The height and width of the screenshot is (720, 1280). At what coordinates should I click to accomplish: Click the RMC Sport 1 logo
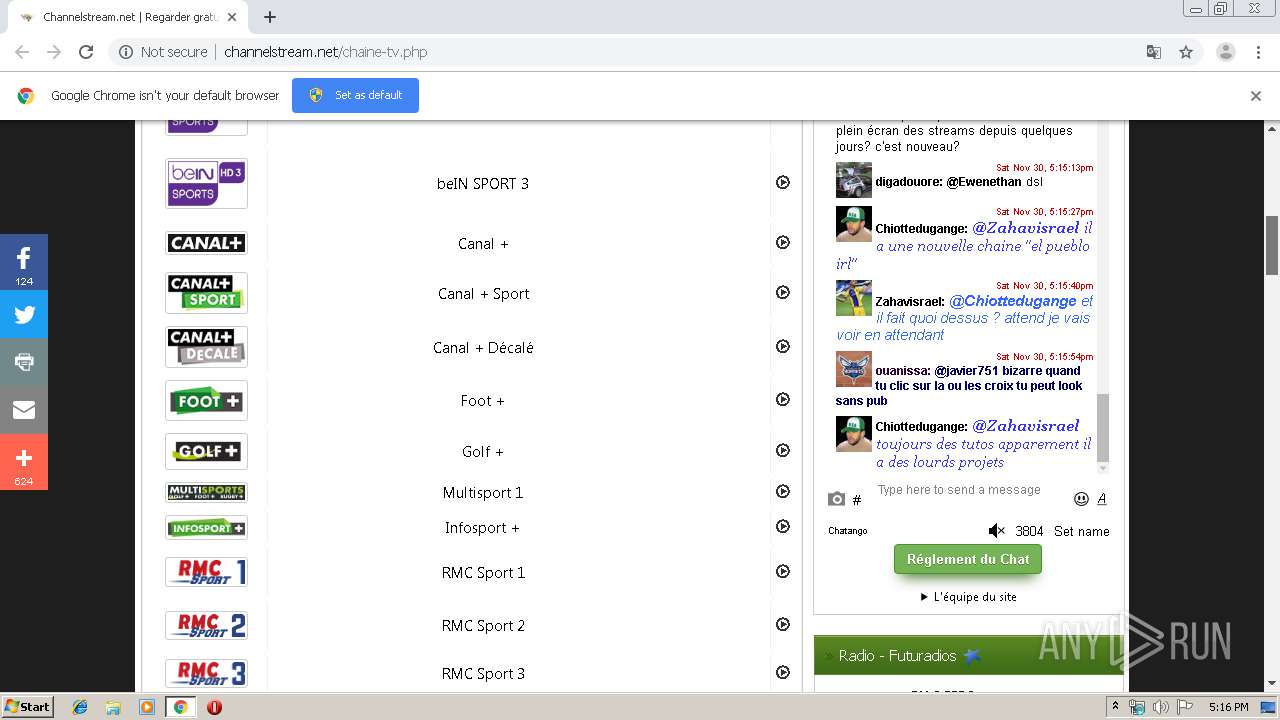coord(206,572)
